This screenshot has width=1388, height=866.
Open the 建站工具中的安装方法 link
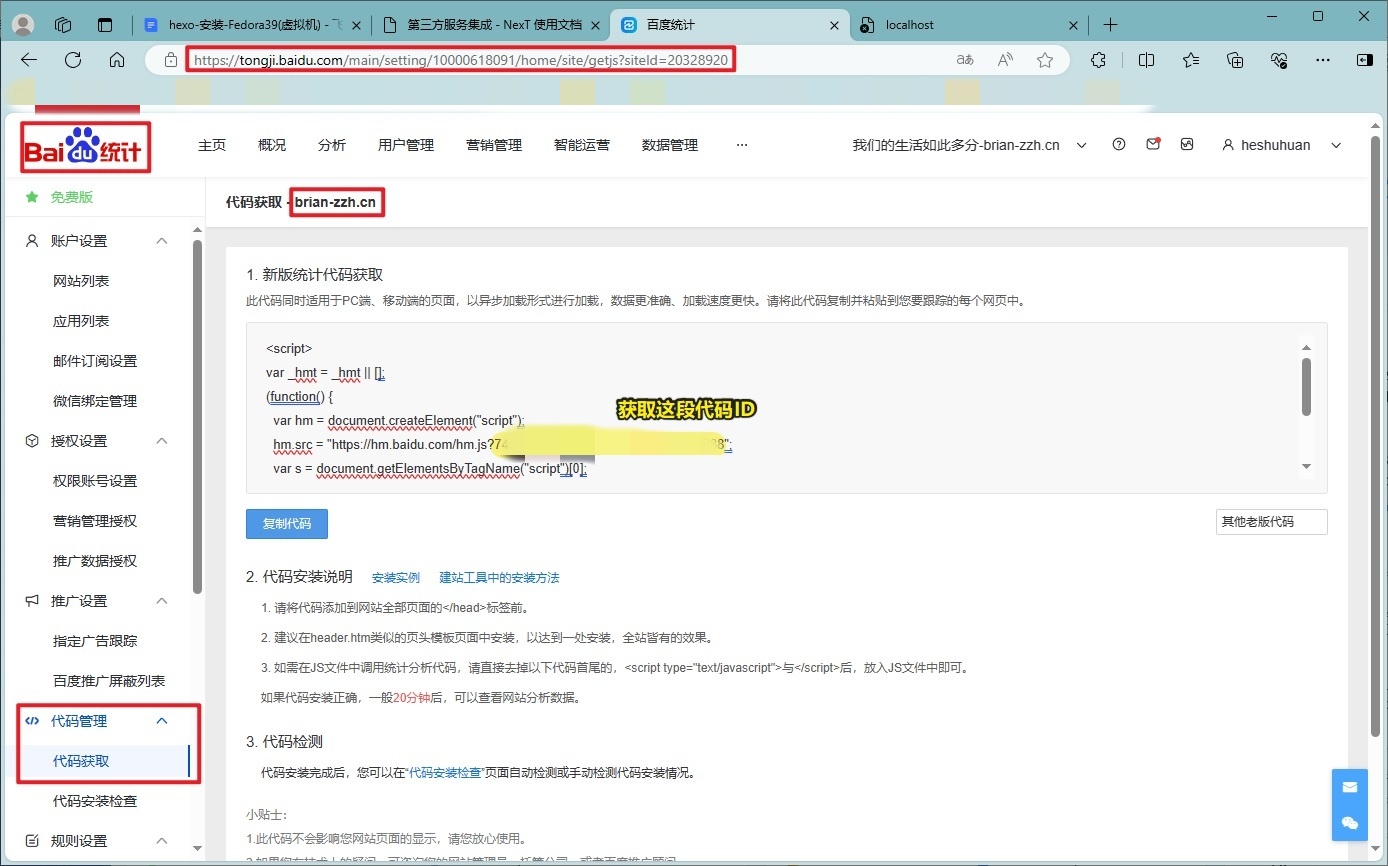click(499, 578)
